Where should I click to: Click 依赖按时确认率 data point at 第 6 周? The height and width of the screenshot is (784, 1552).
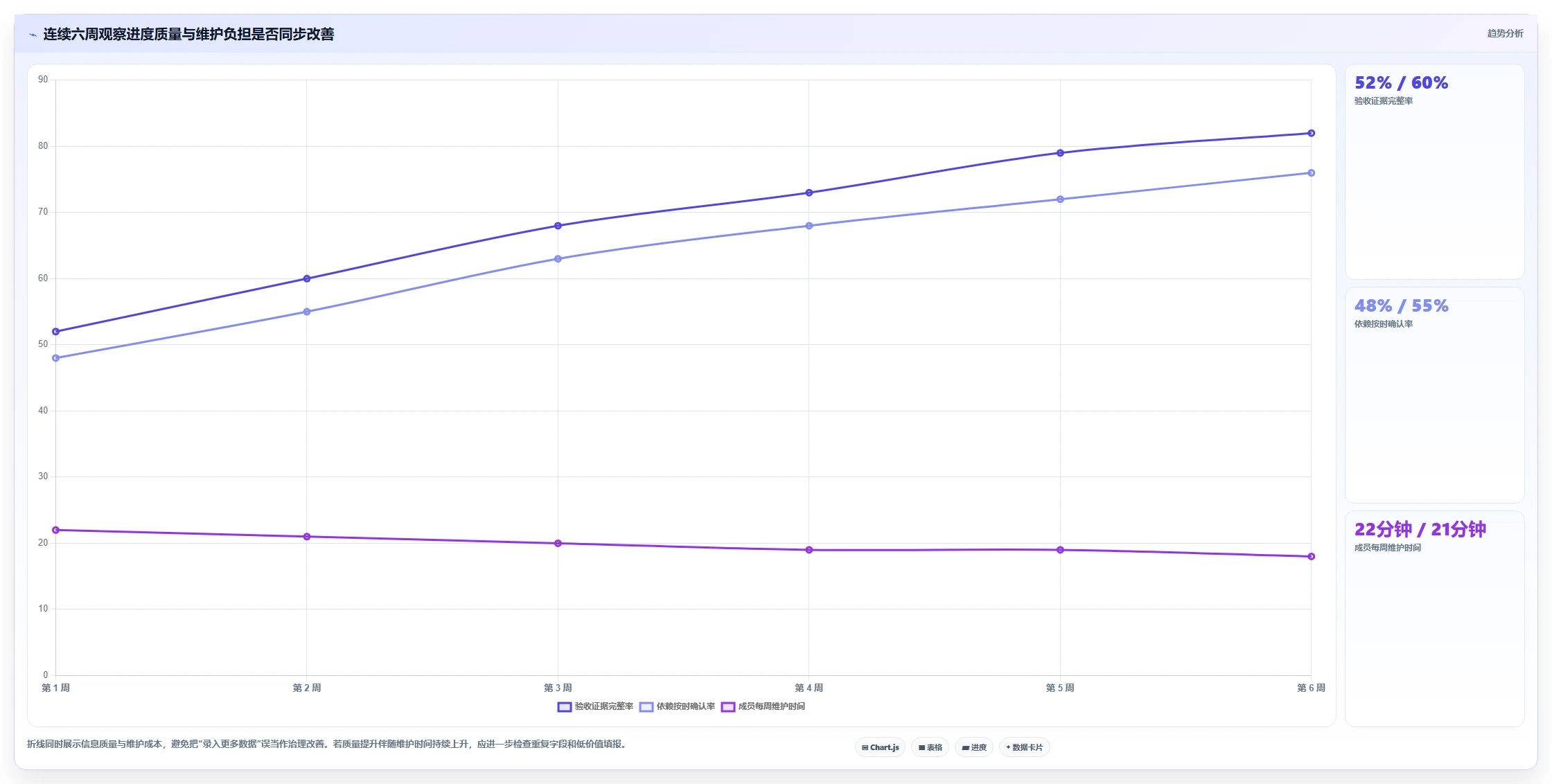coord(1311,173)
